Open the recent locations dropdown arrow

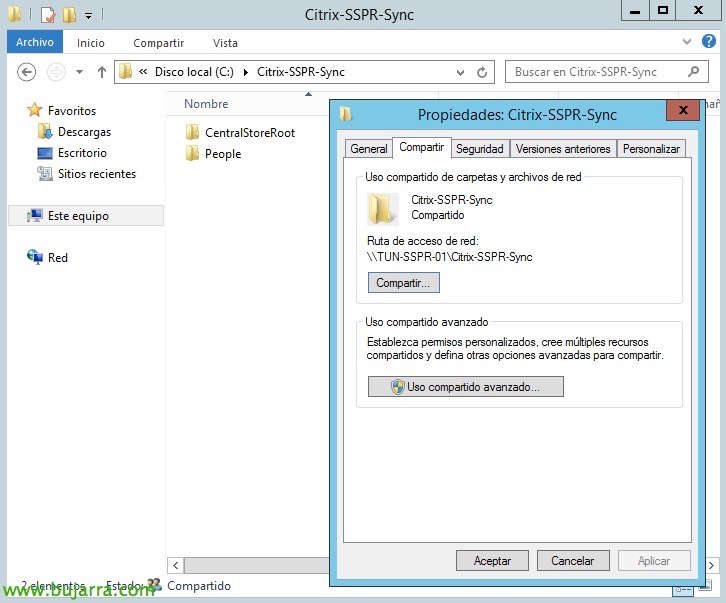[x=79, y=72]
